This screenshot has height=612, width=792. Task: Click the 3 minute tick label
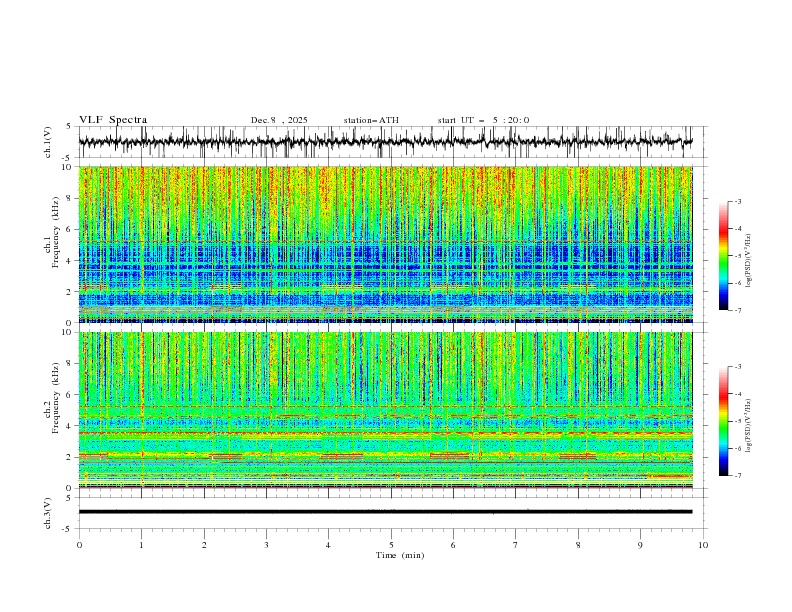266,545
